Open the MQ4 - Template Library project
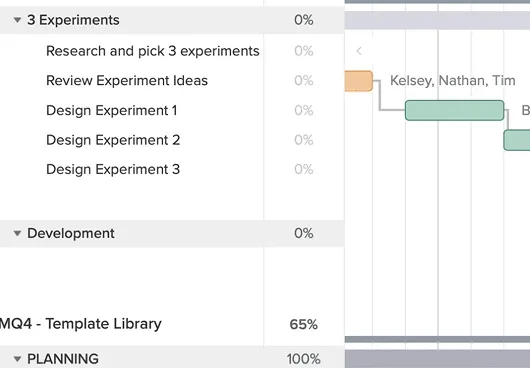530x368 pixels. (x=80, y=324)
